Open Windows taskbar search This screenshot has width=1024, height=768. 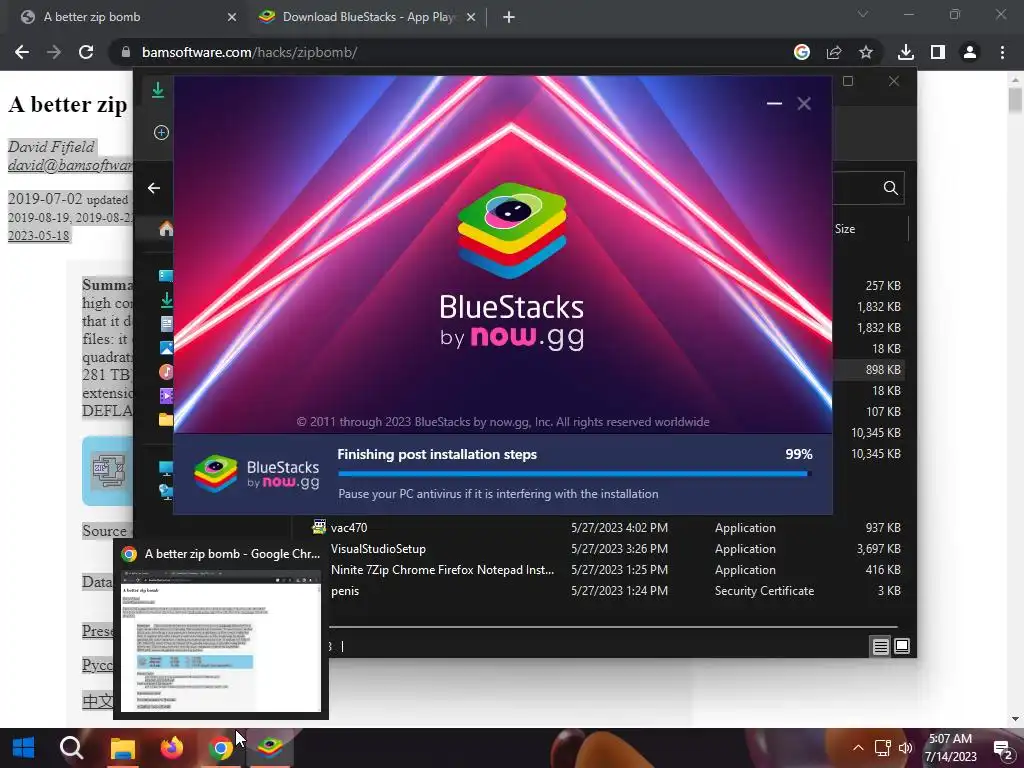(x=71, y=748)
